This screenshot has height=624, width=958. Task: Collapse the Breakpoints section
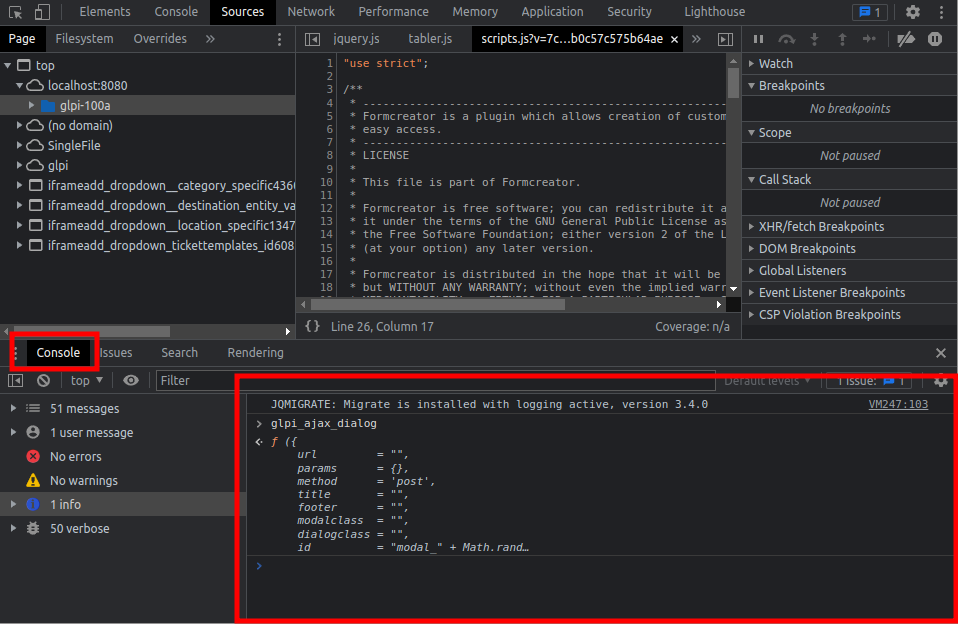pyautogui.click(x=752, y=85)
